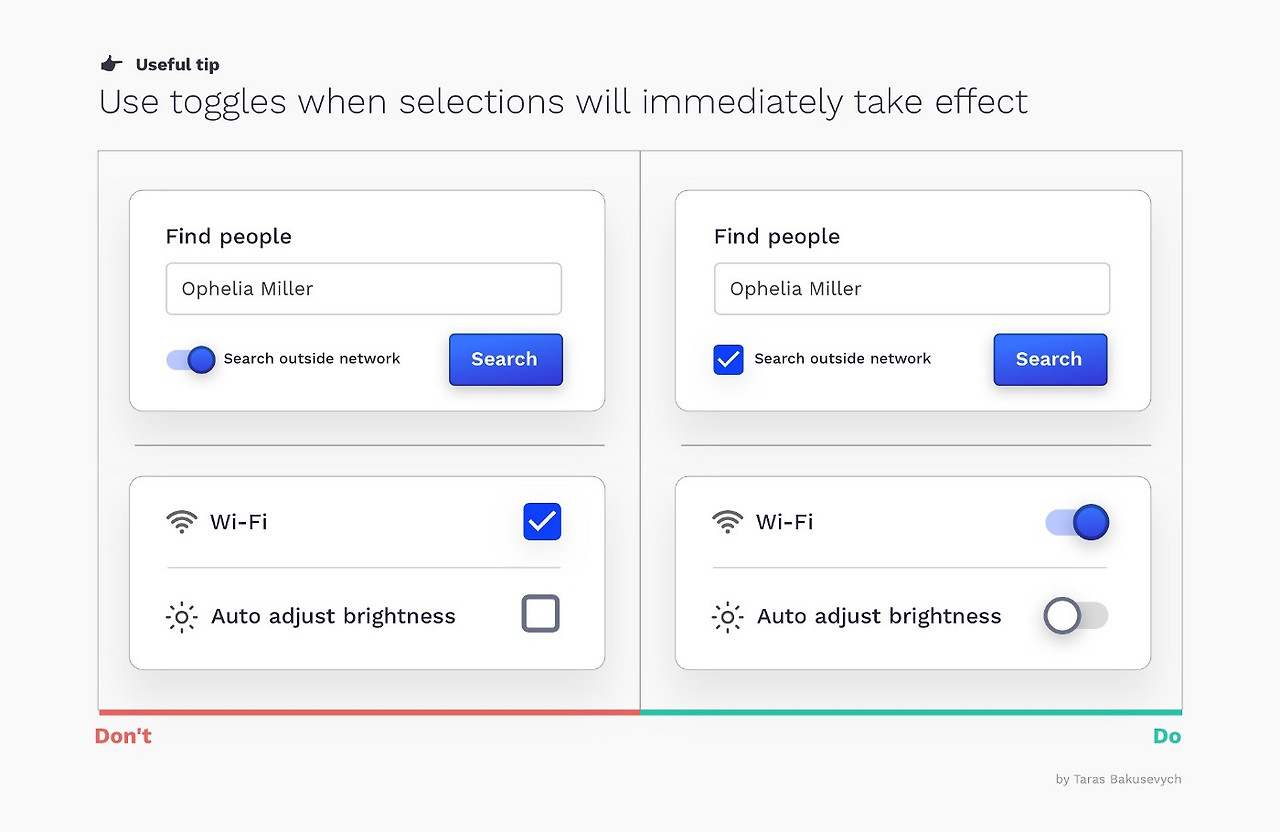Select the brightness sun icon in Don't panel
1280x832 pixels.
click(181, 617)
